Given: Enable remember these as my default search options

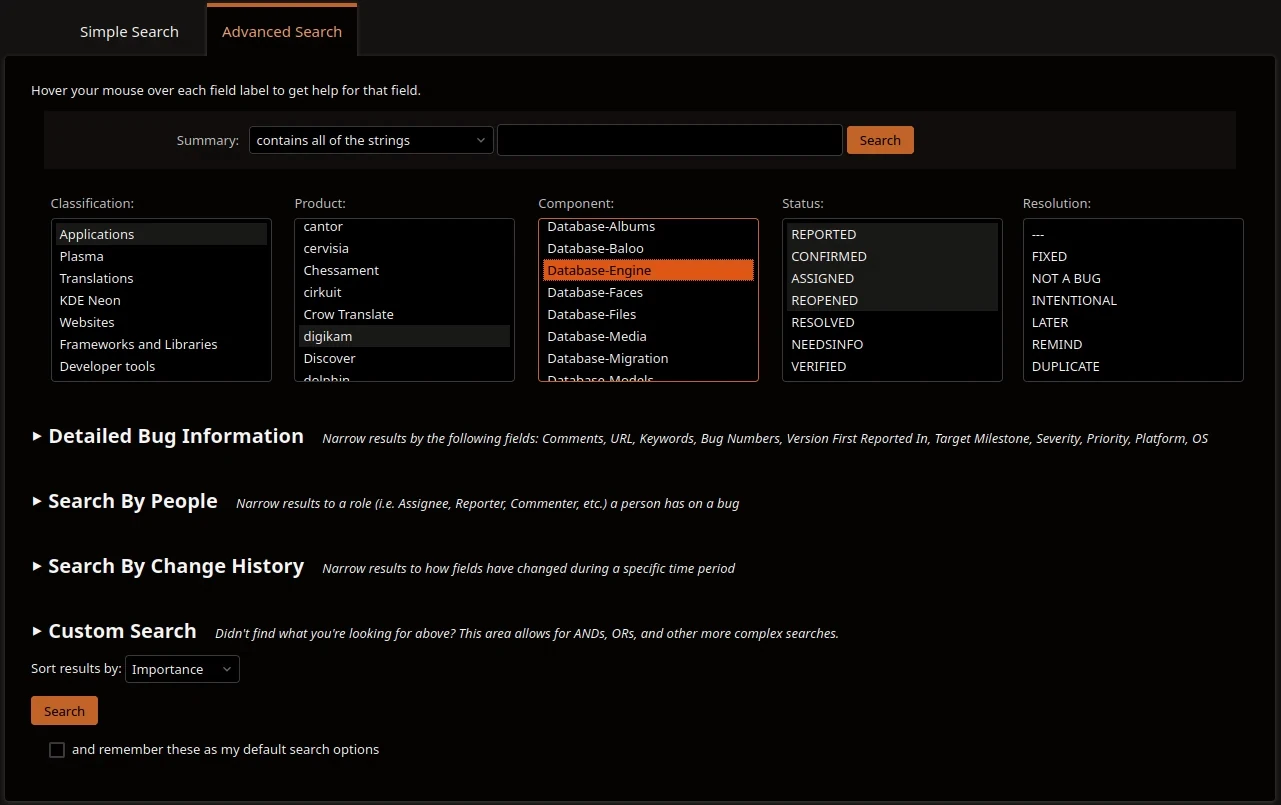Looking at the screenshot, I should (x=57, y=749).
